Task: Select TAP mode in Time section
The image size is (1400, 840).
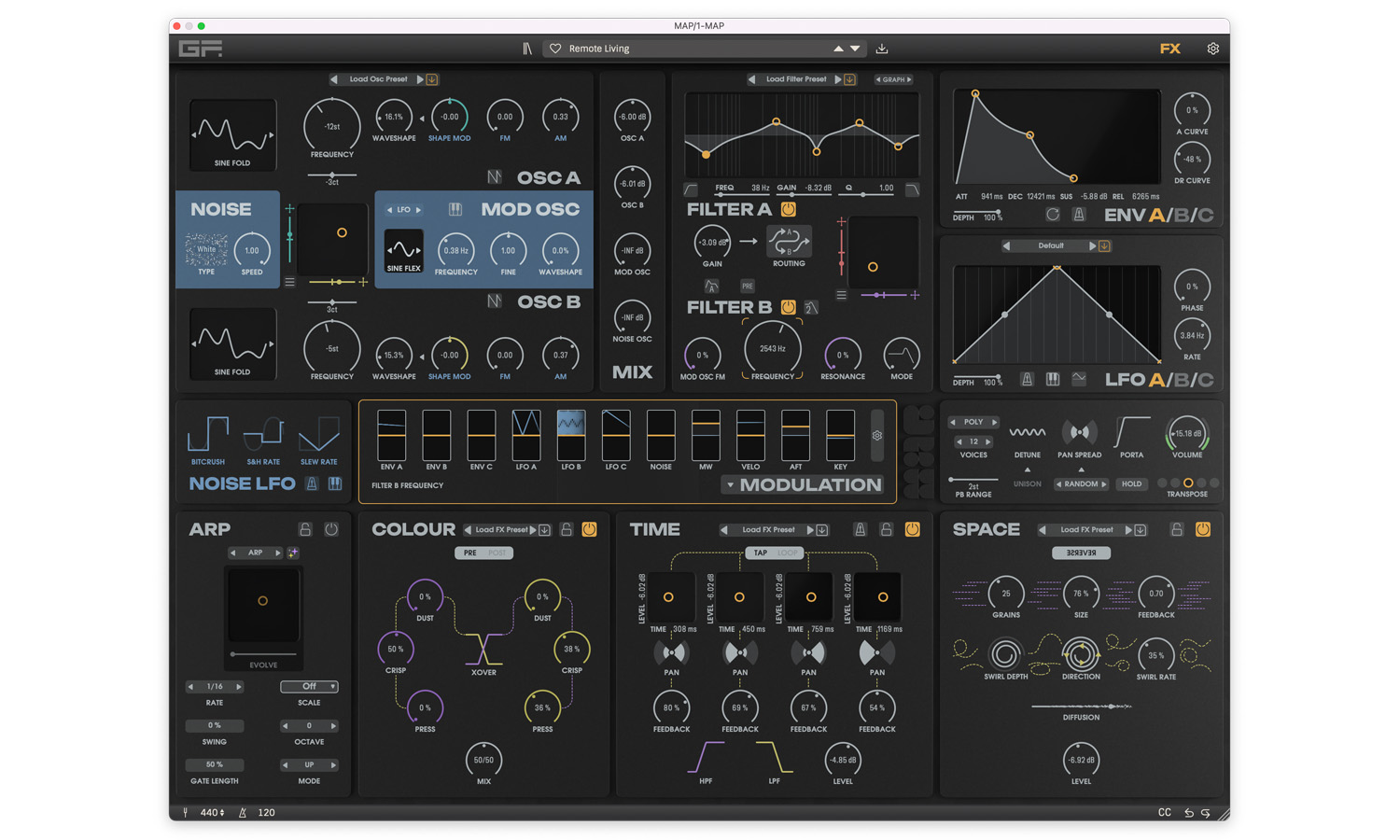Action: click(x=761, y=553)
